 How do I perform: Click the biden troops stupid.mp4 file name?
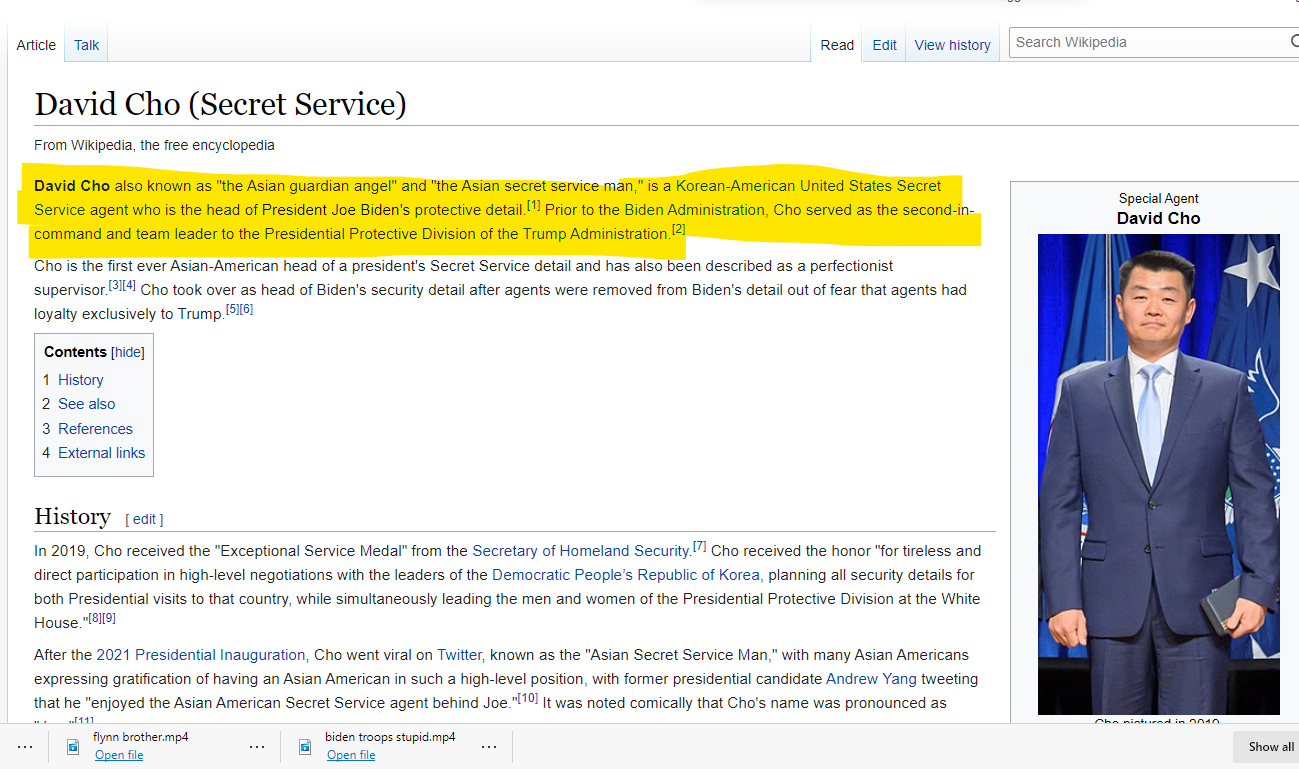(390, 737)
